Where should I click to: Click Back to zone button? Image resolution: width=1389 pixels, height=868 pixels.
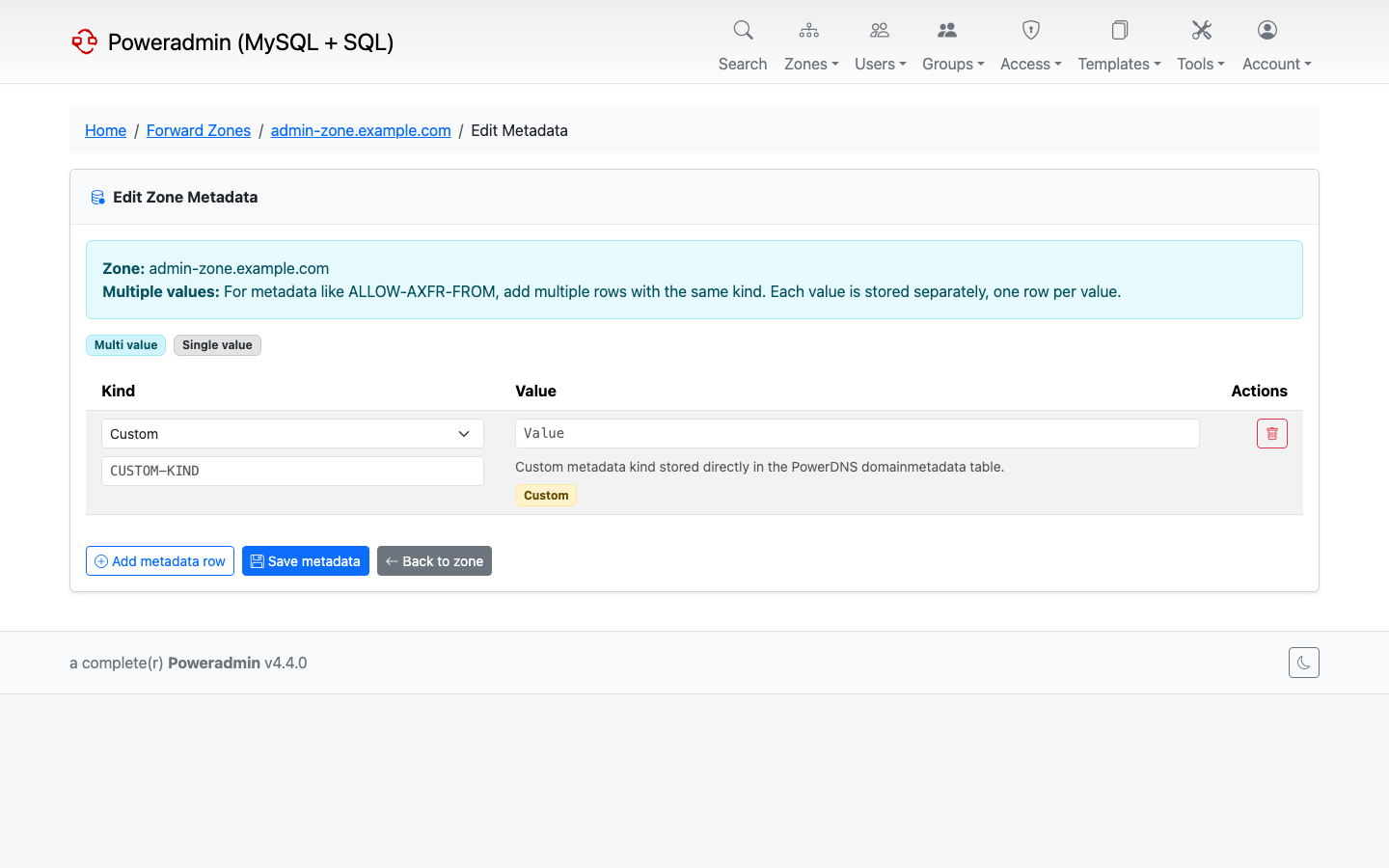pyautogui.click(x=434, y=561)
